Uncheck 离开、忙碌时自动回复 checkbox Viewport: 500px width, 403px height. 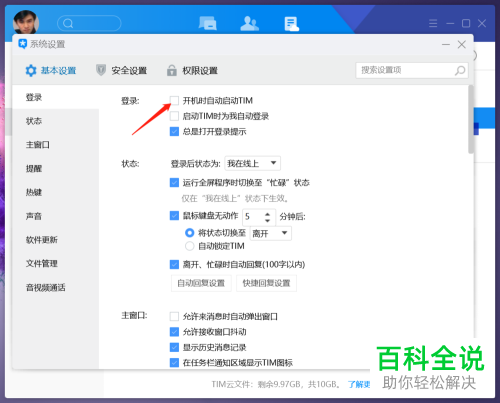click(174, 265)
